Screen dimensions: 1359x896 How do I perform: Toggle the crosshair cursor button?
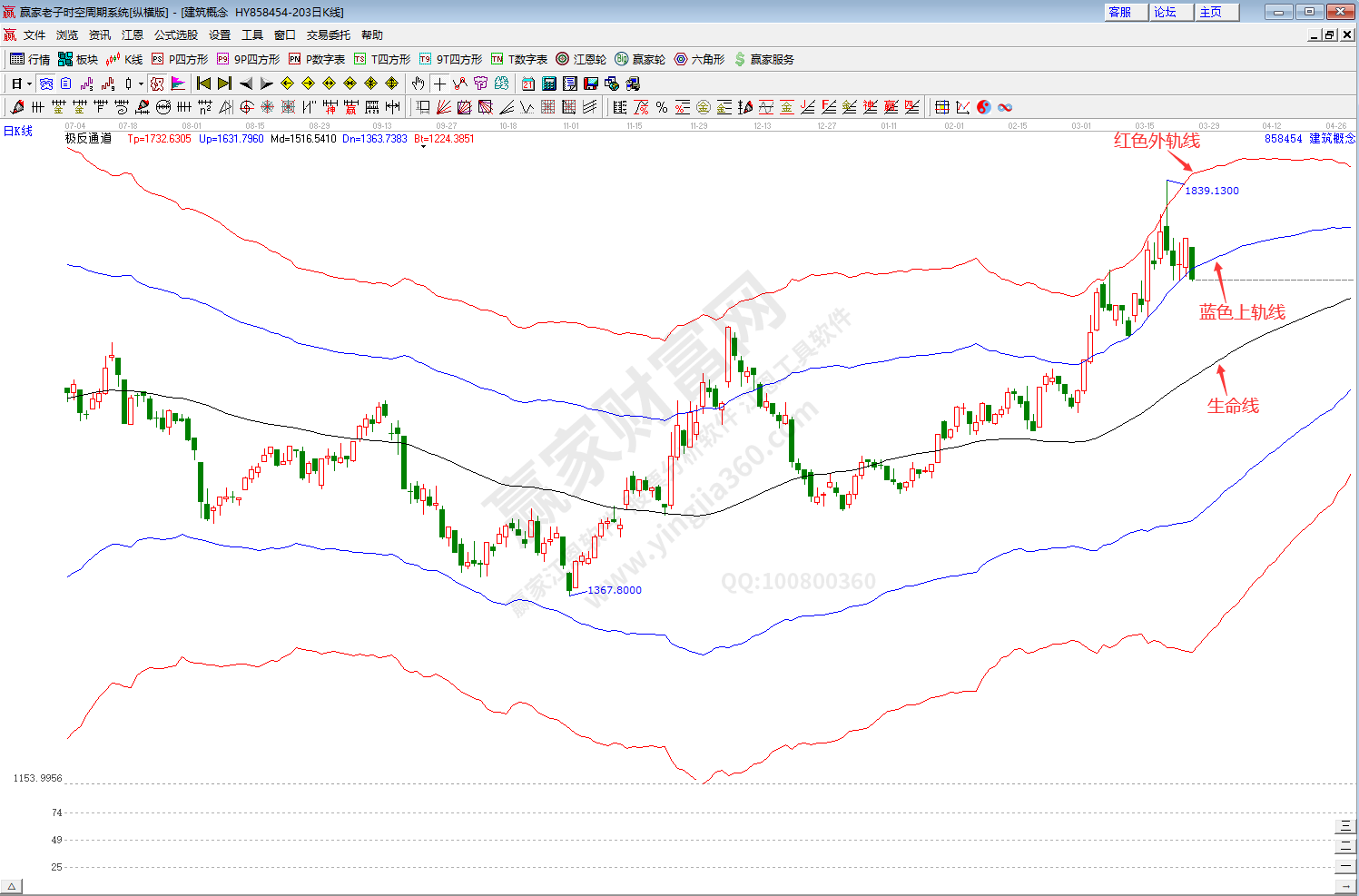[439, 84]
